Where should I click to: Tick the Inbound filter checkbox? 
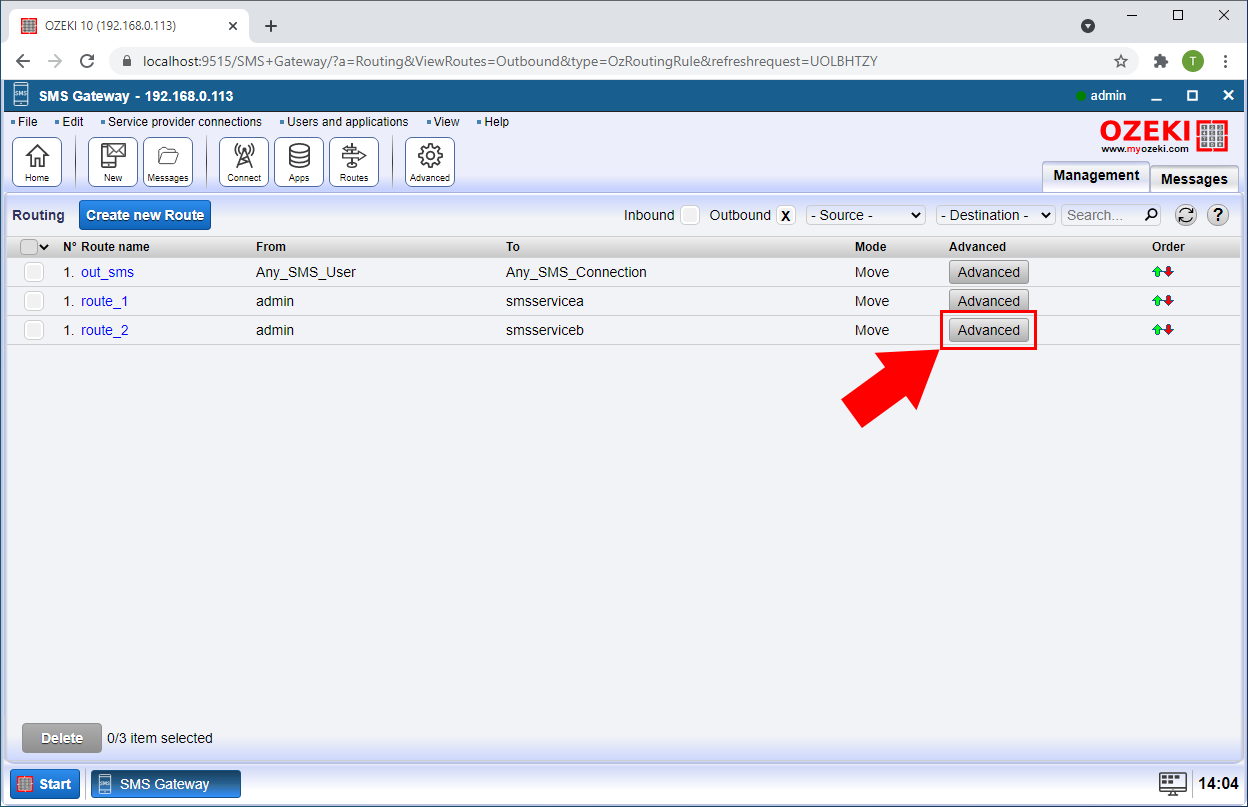690,215
